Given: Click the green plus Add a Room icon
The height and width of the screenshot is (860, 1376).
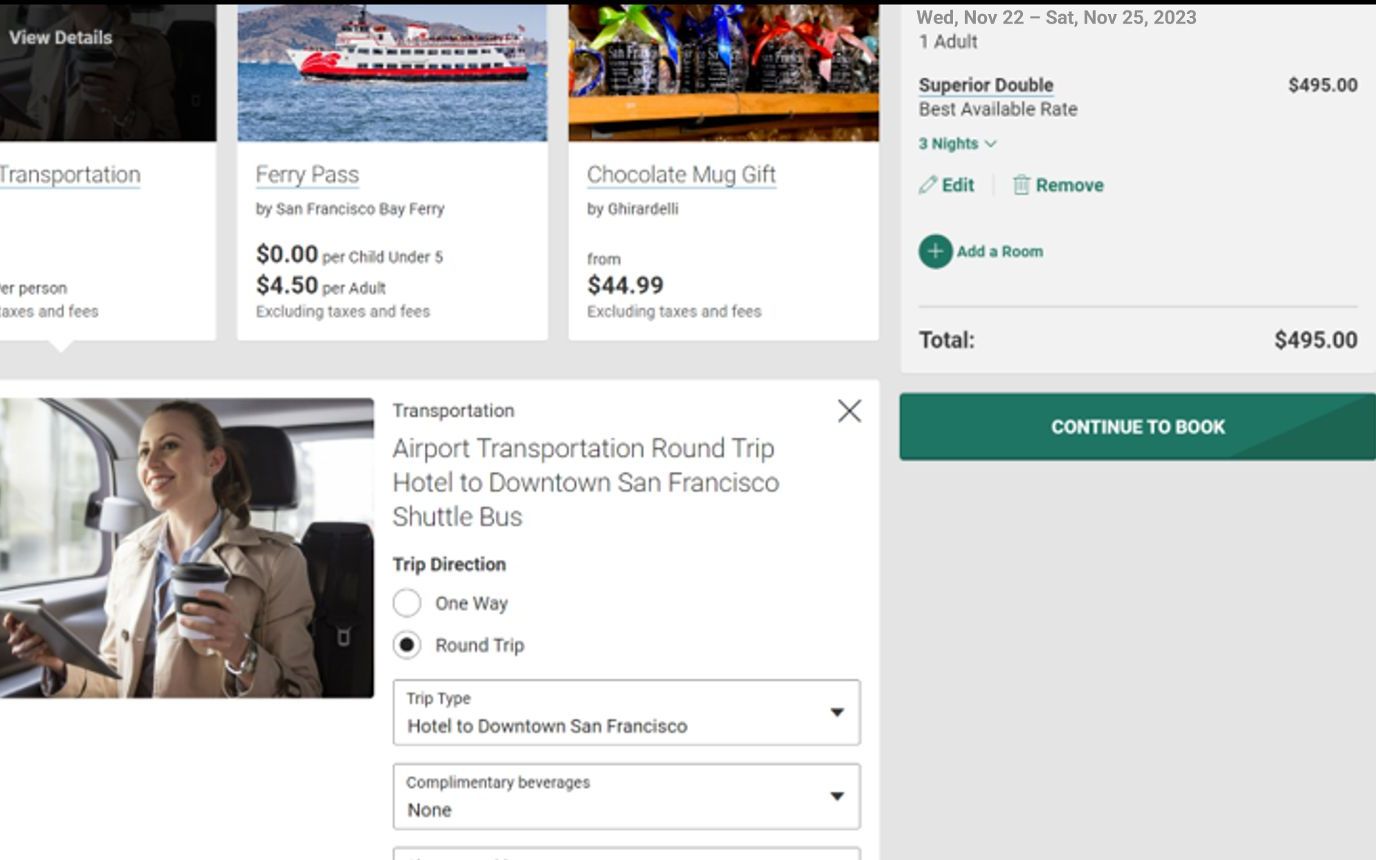Looking at the screenshot, I should point(935,251).
